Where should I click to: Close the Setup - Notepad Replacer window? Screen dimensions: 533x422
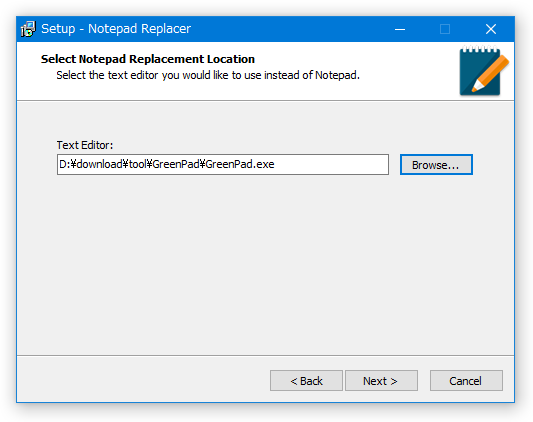[491, 29]
